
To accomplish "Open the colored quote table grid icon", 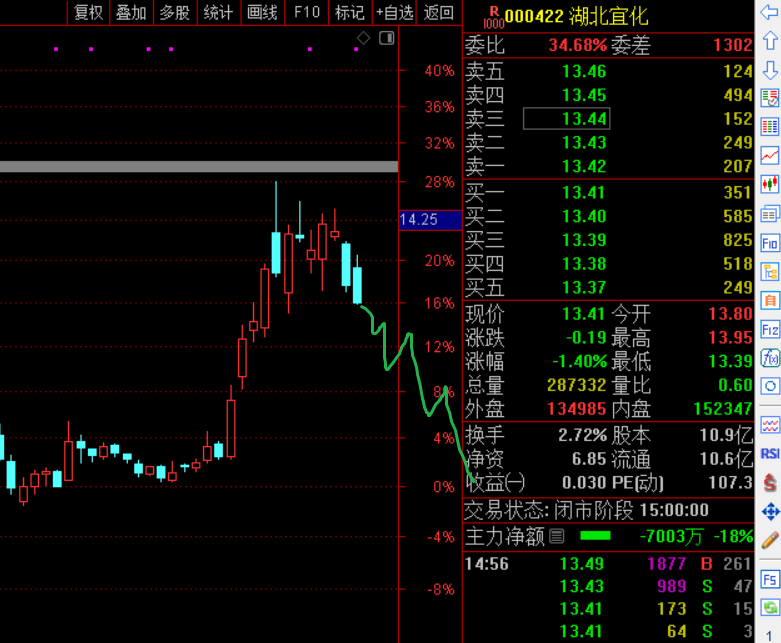I will pos(770,127).
